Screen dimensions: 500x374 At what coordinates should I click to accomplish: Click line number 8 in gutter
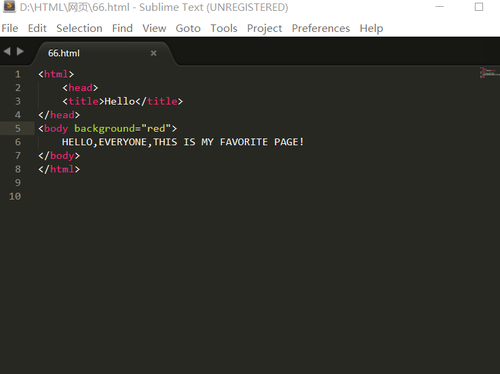(x=18, y=169)
